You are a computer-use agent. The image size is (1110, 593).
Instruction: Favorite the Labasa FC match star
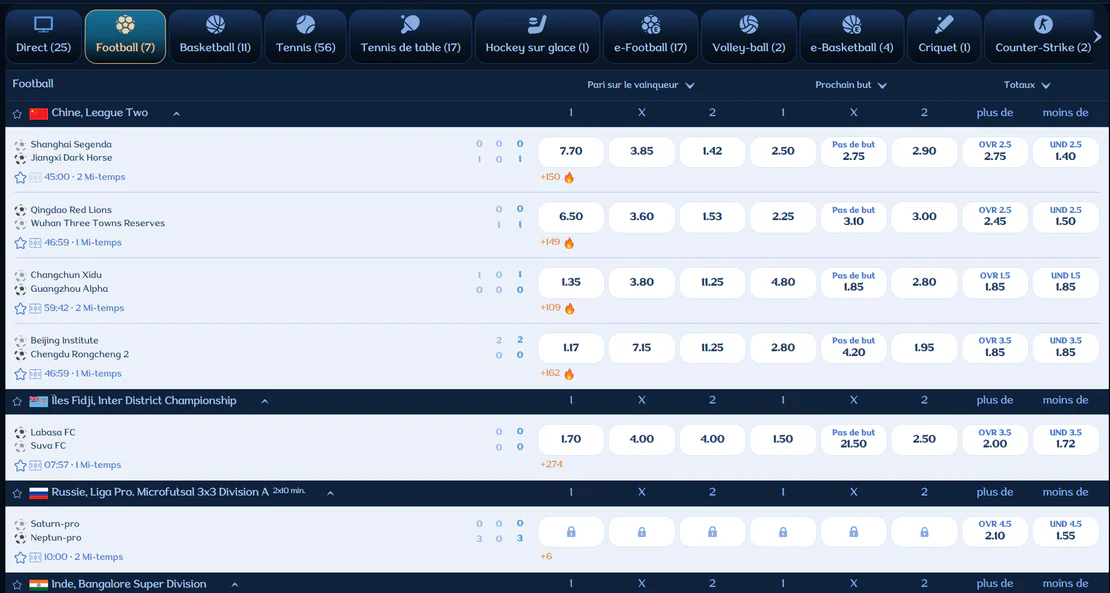[x=20, y=466]
